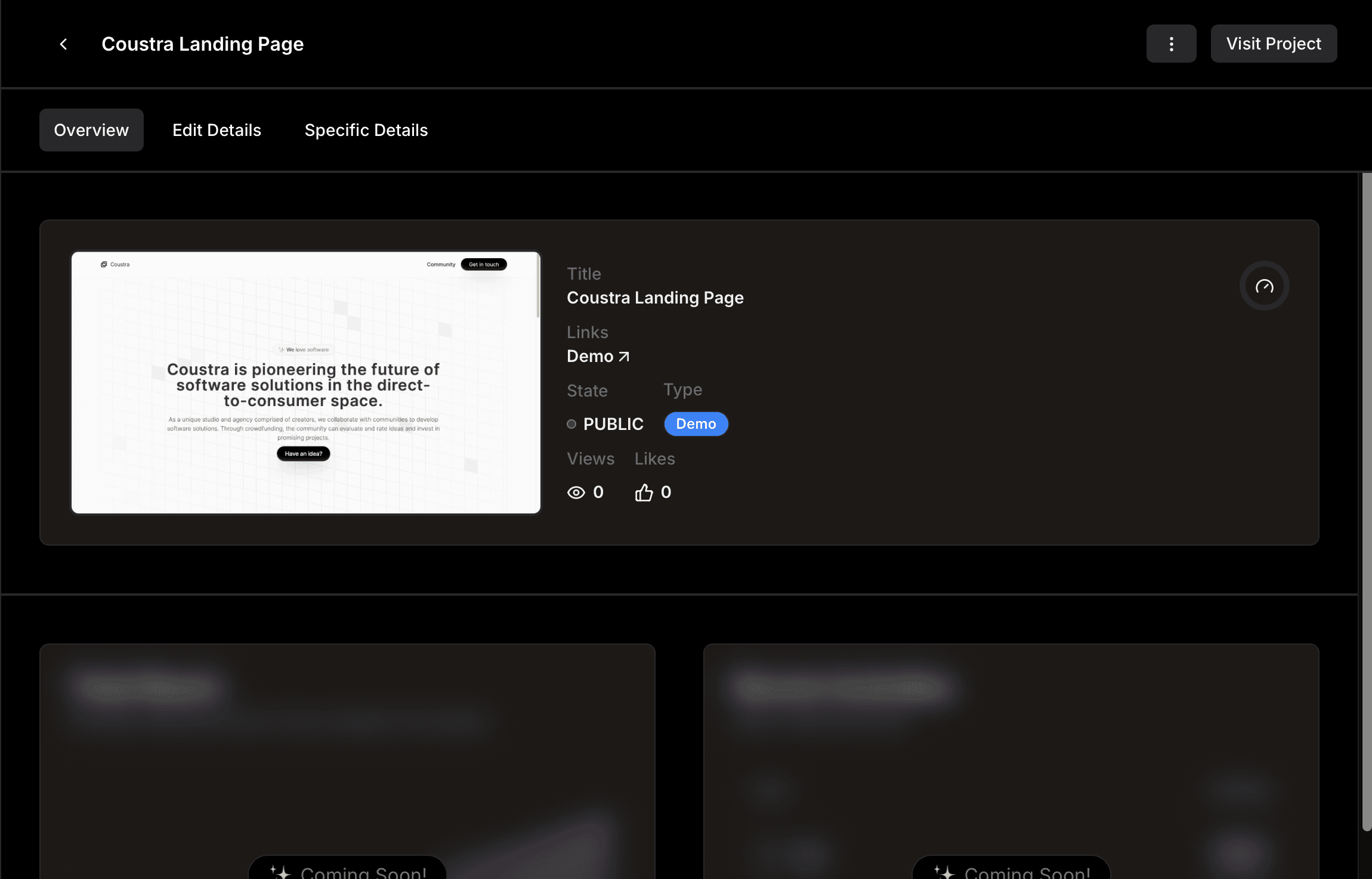The image size is (1372, 879).
Task: Click the right Coming Soon badge
Action: click(1011, 868)
